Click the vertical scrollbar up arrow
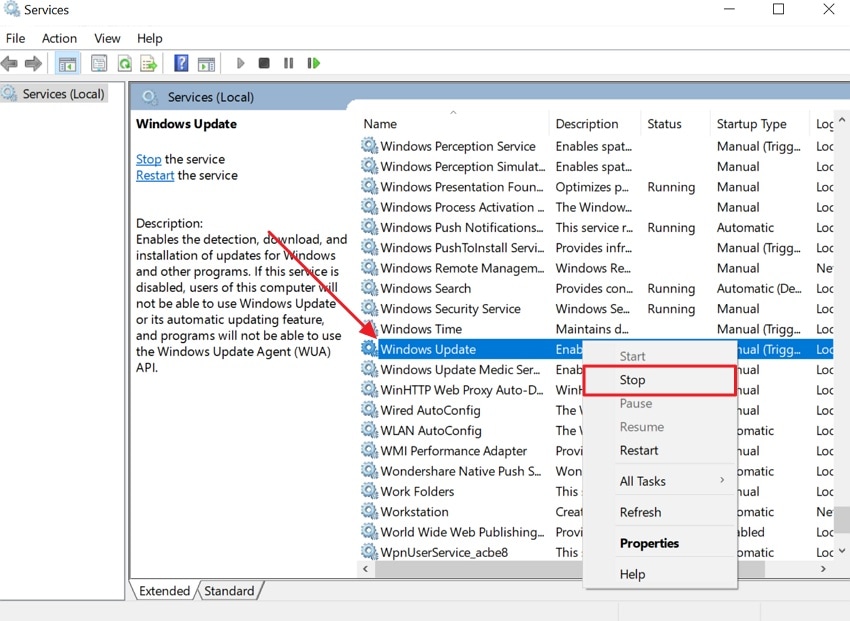The image size is (850, 621). (841, 120)
